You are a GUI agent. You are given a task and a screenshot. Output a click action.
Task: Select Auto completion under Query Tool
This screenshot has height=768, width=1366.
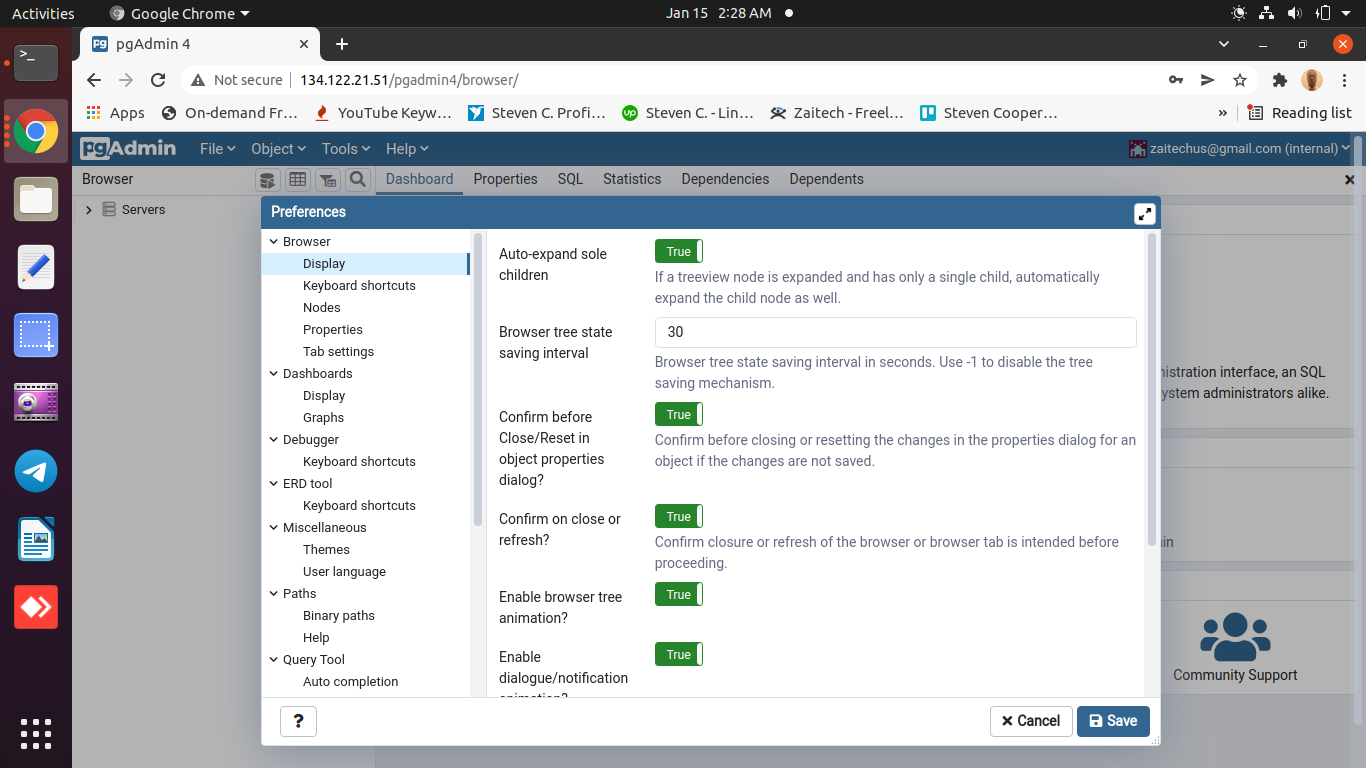pyautogui.click(x=350, y=682)
